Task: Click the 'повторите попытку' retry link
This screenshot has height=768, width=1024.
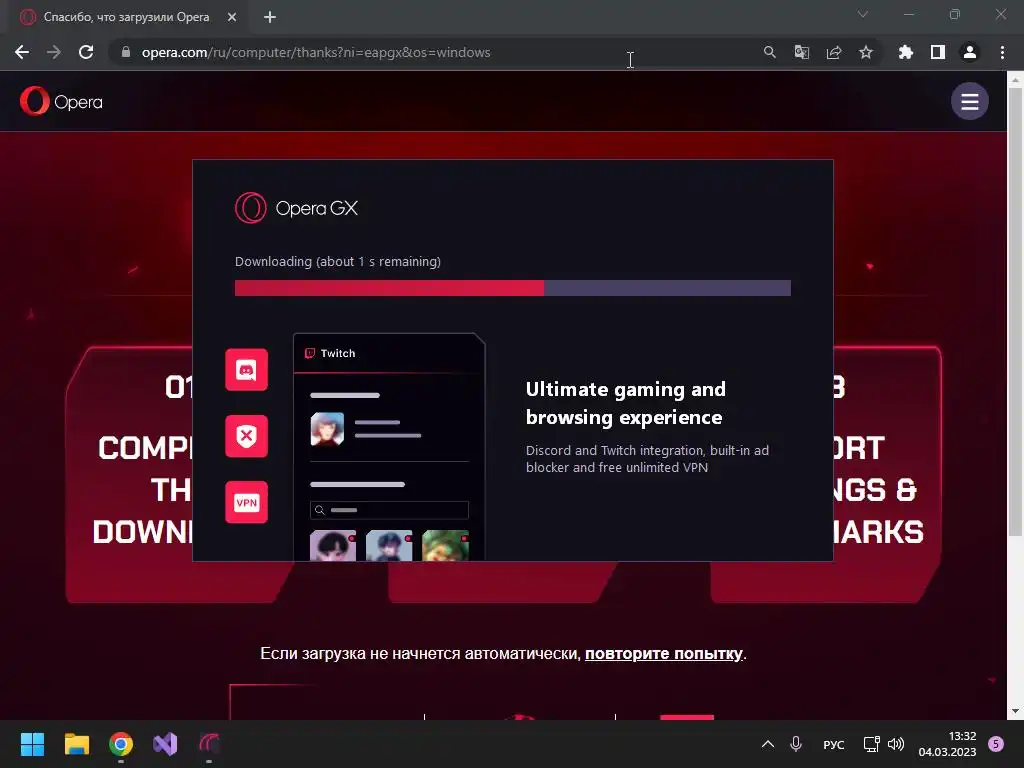Action: tap(664, 653)
